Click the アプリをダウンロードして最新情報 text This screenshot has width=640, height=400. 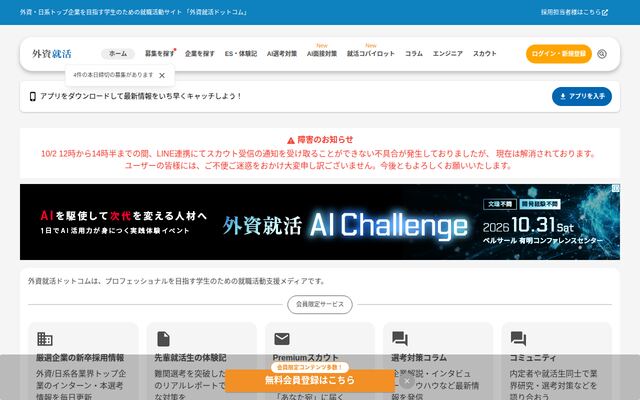pos(140,96)
